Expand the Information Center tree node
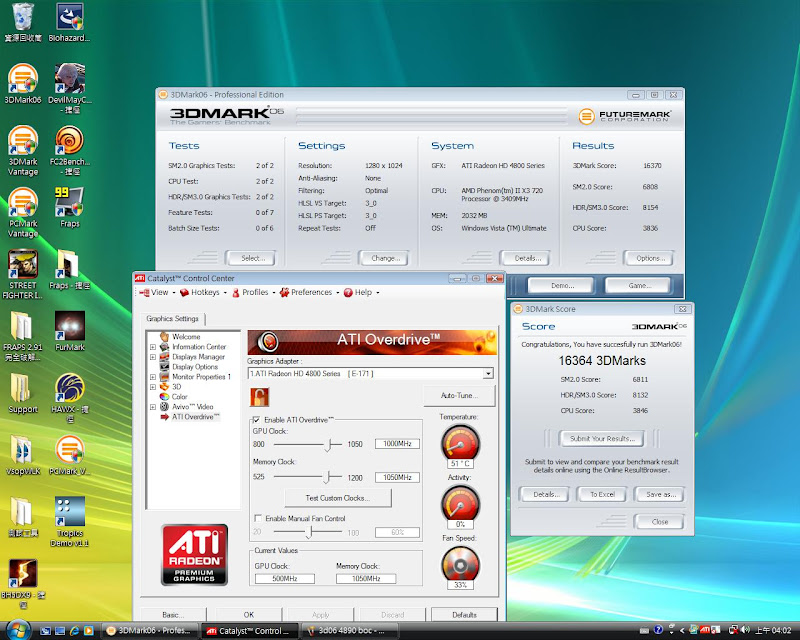This screenshot has height=640, width=800. [153, 347]
